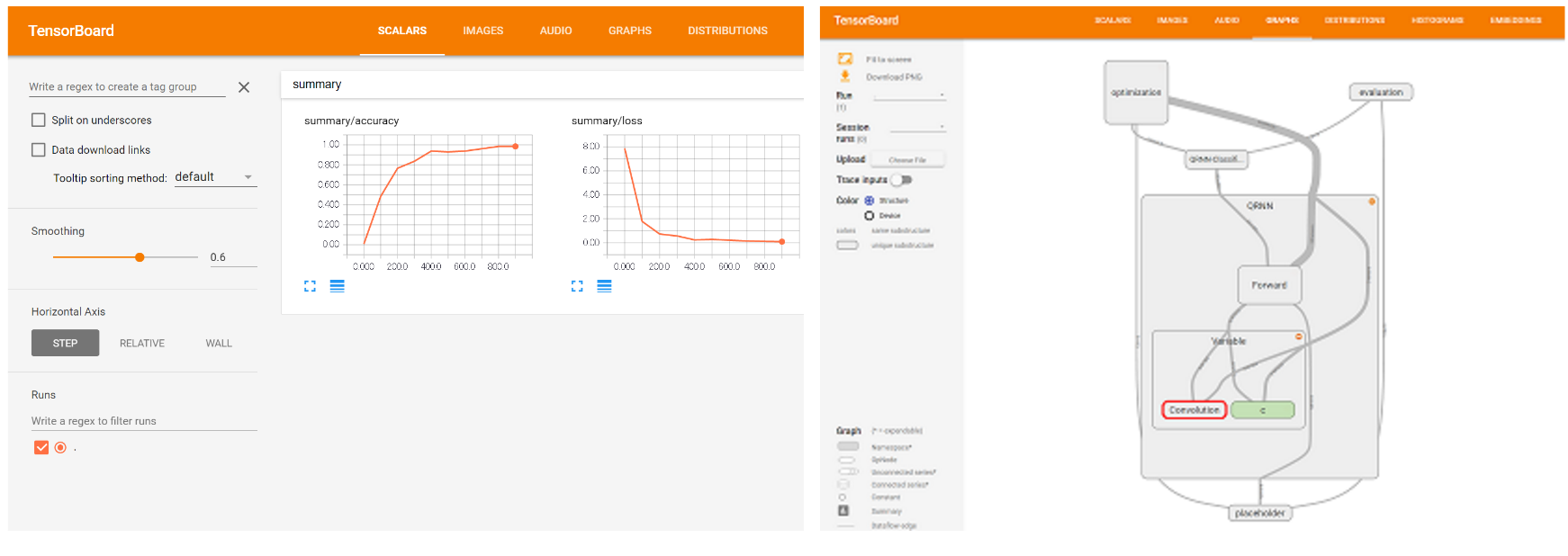Uncheck the run checkbox under Runs
This screenshot has height=556, width=1568.
[x=41, y=447]
